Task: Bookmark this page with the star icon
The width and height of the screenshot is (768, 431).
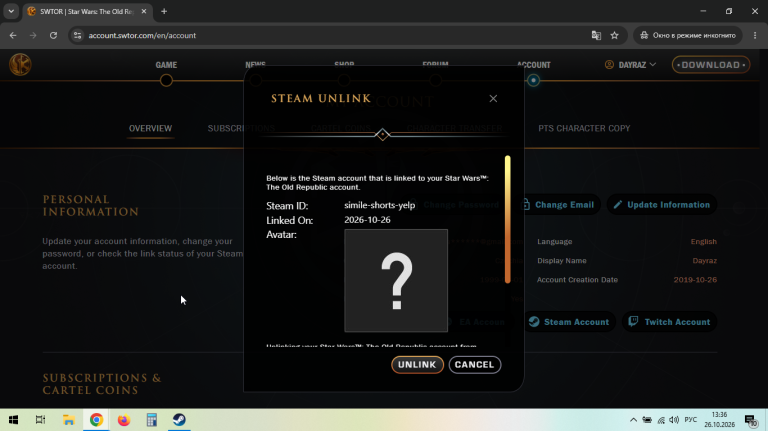Action: click(x=614, y=35)
